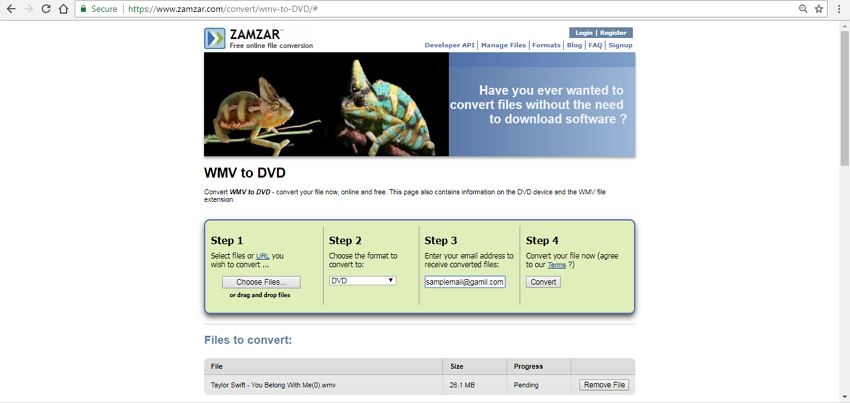Screen dimensions: 850x403
Task: Go to browser home page icon
Action: (x=64, y=9)
